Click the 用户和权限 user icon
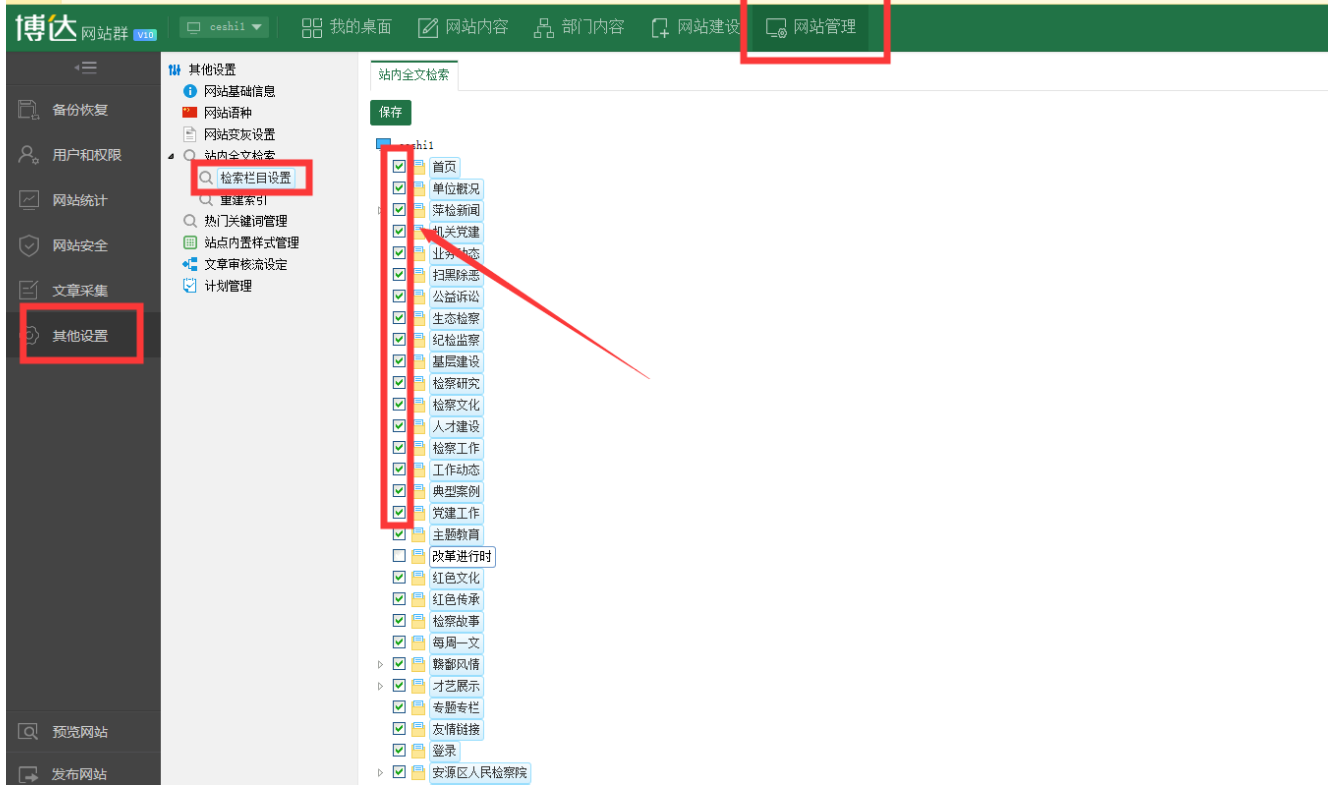The width and height of the screenshot is (1334, 785). coord(29,155)
